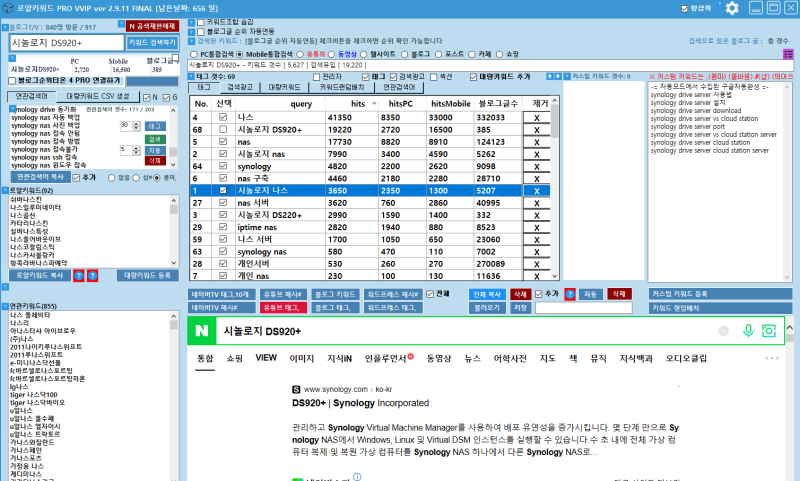This screenshot has height=481, width=800.
Task: Remove the 나스 row with its X button
Action: [537, 118]
